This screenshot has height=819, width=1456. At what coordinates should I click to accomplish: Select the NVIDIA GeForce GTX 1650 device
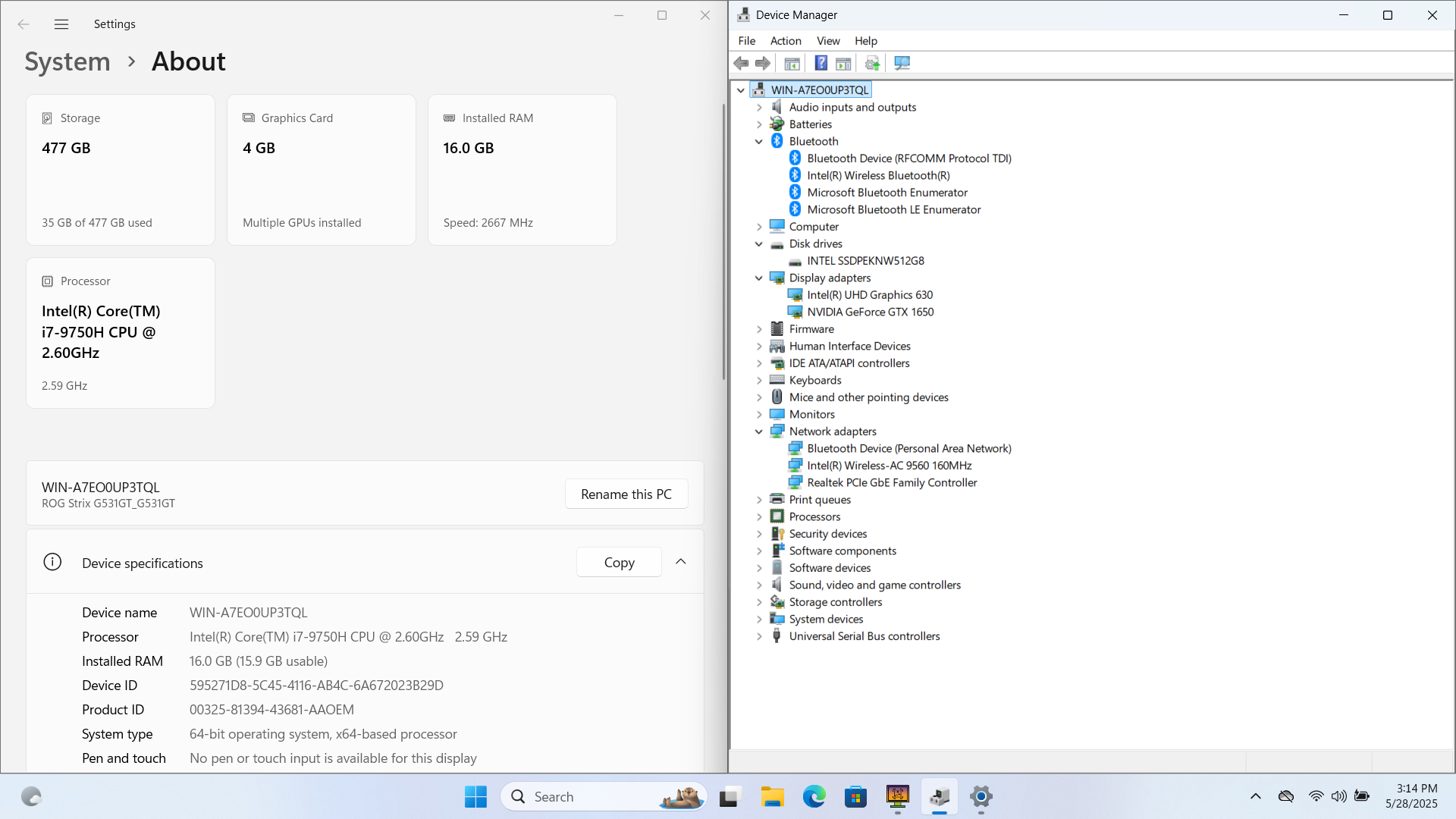870,312
